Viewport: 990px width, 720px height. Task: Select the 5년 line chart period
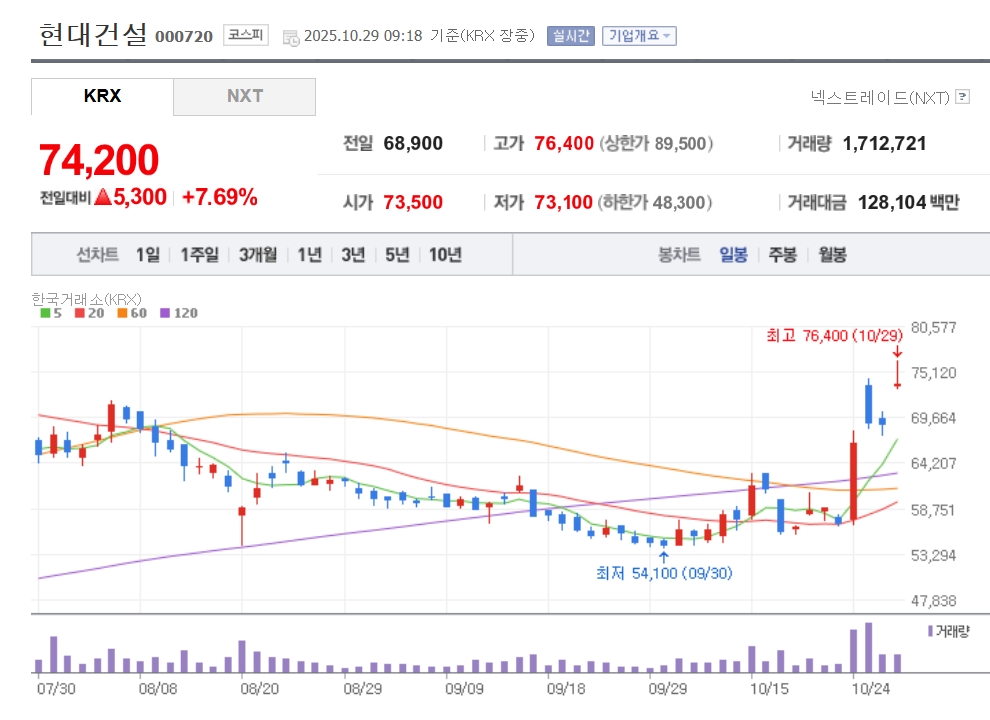click(397, 255)
